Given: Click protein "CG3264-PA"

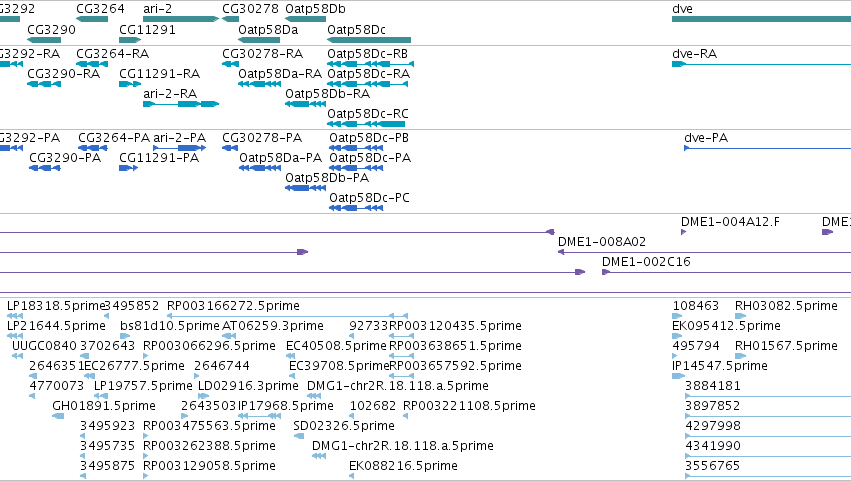Looking at the screenshot, I should tap(114, 138).
